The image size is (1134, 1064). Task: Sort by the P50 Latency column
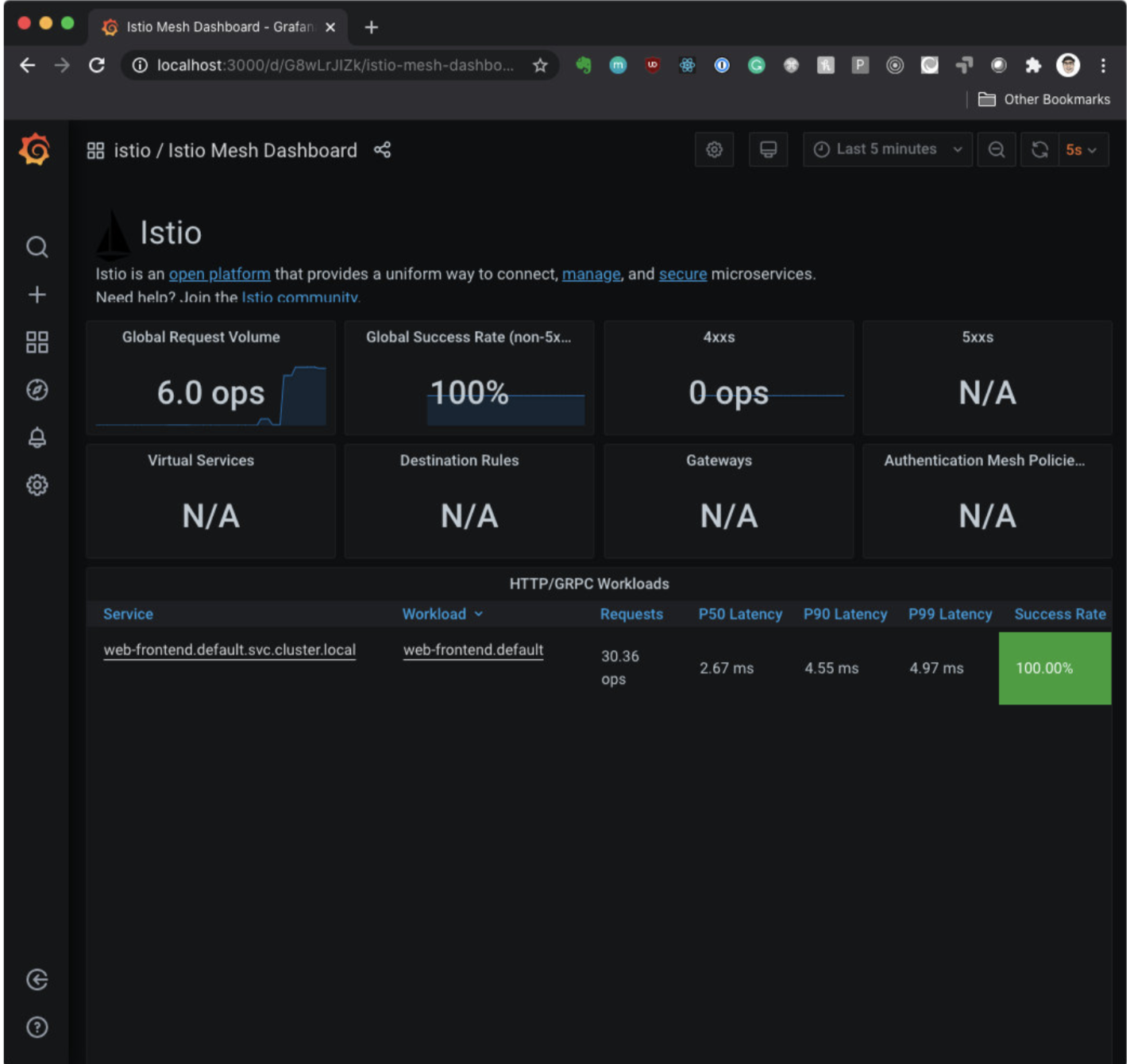[740, 614]
